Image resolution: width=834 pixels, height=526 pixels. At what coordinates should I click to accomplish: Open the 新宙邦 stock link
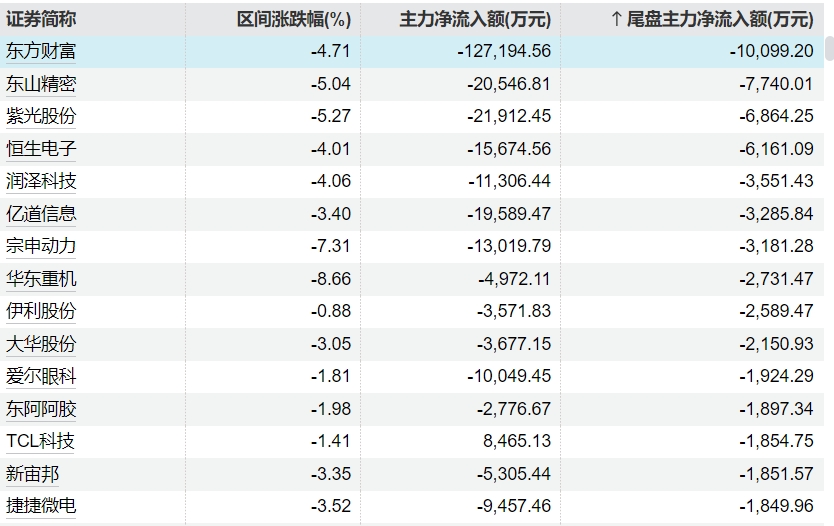[x=32, y=474]
